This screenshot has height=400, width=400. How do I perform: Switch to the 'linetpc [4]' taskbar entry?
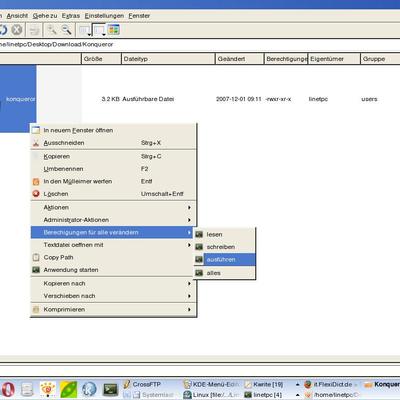[264, 395]
